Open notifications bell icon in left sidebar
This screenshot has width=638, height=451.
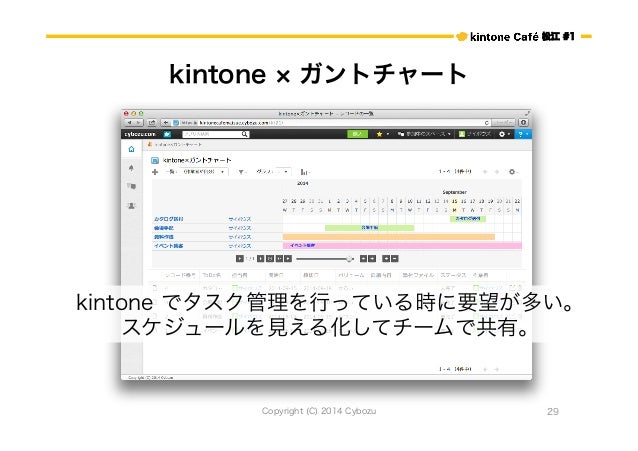(x=131, y=168)
